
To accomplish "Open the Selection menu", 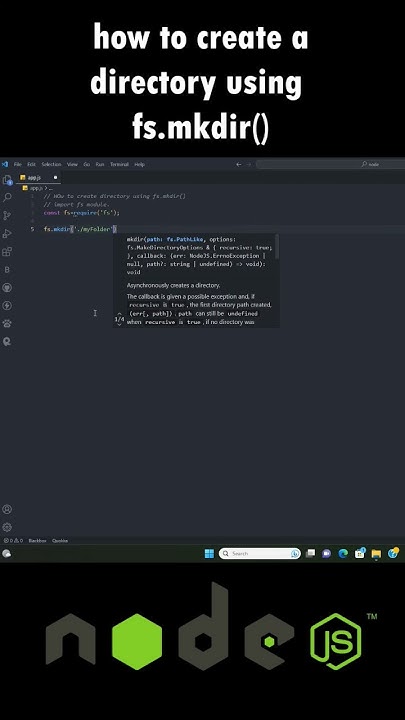I will pos(51,164).
